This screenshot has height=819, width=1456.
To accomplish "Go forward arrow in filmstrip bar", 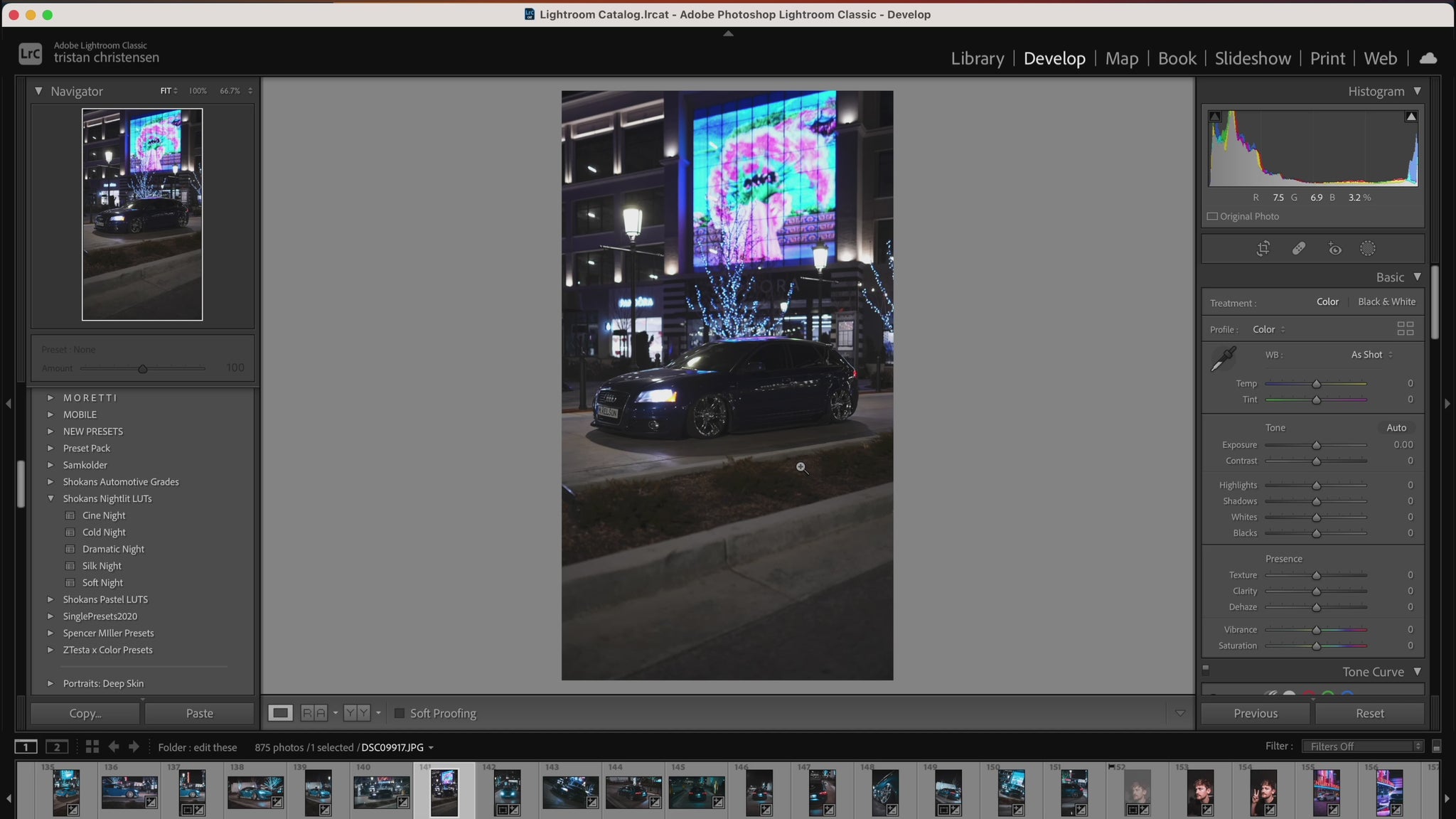I will coord(134,746).
